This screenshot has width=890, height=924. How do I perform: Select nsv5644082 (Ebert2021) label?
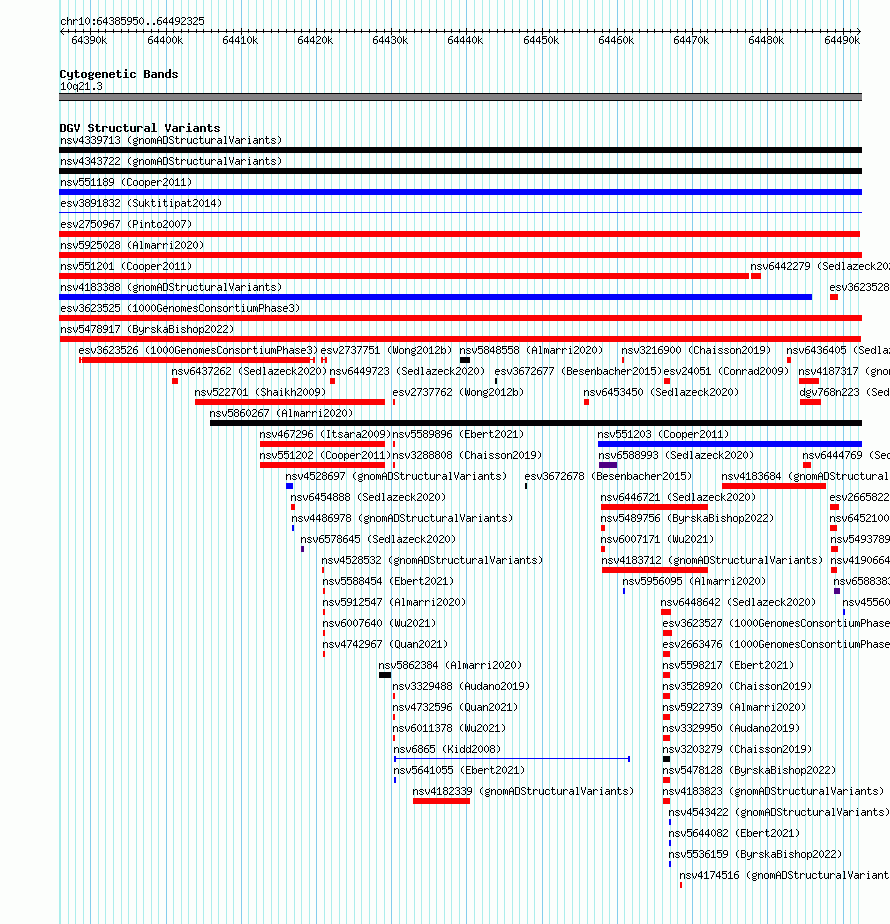click(x=734, y=834)
